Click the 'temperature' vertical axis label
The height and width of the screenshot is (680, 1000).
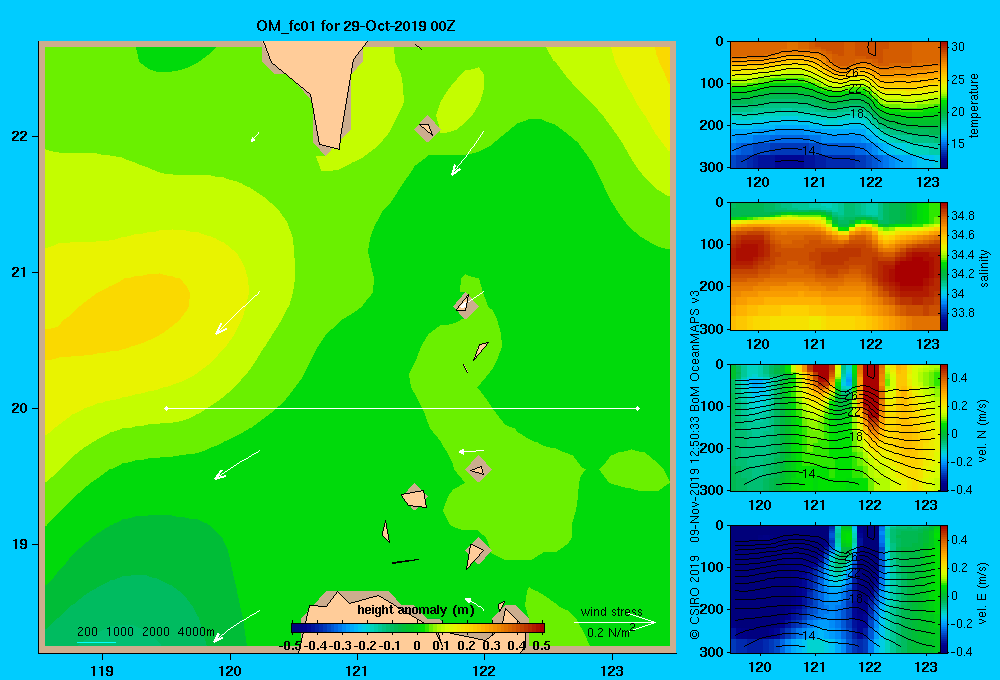(974, 105)
